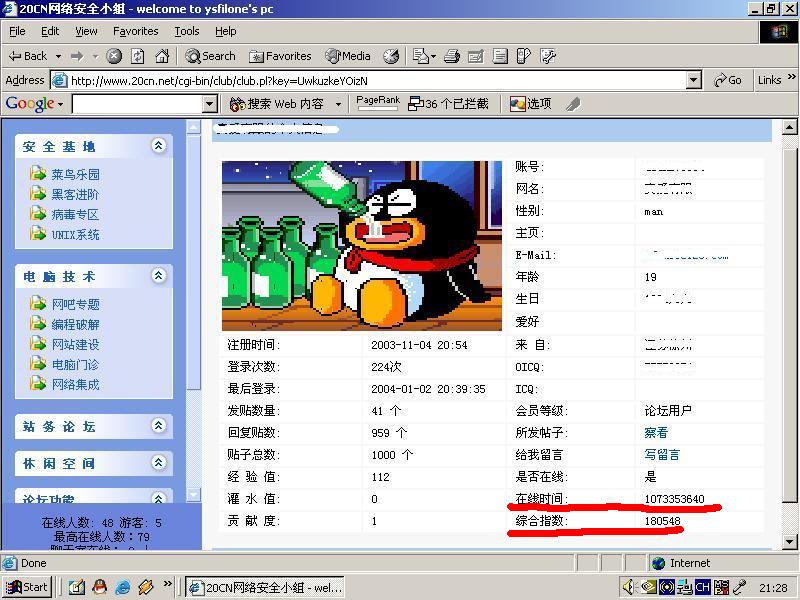
Task: Open the Mail button dropdown arrow
Action: coord(434,56)
